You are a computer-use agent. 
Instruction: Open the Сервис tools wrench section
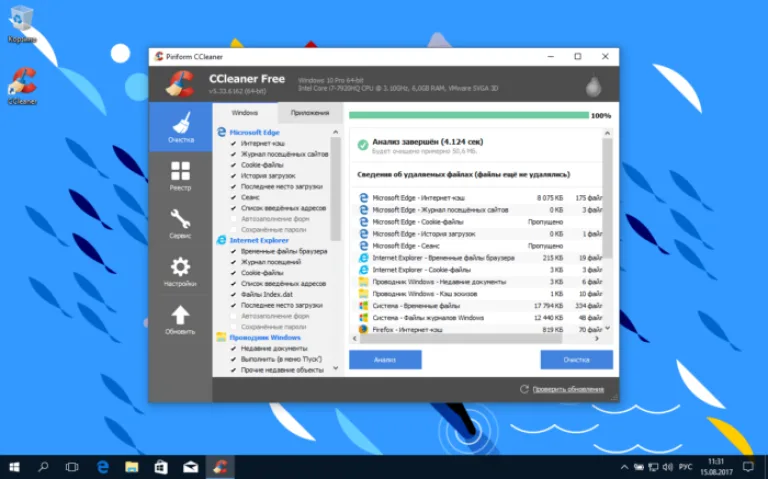coord(180,223)
